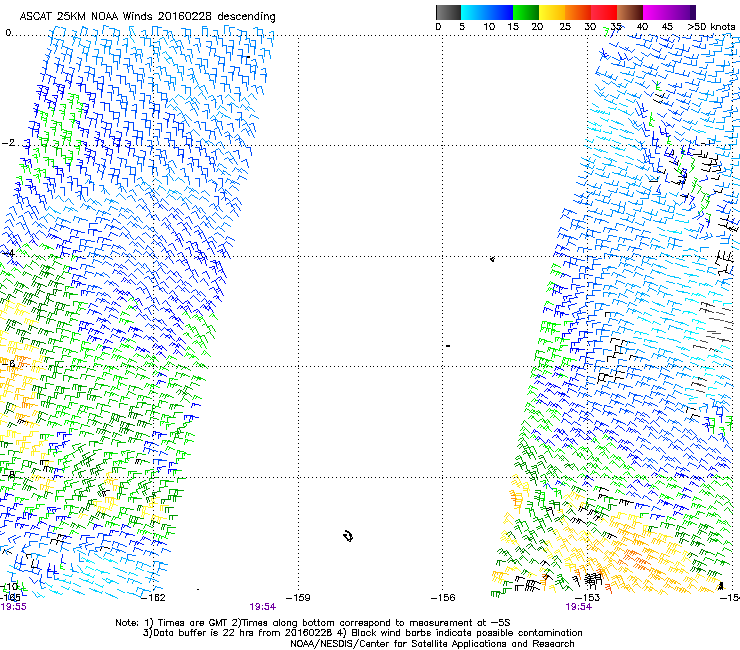The image size is (740, 650).
Task: Click the purple '19:55' time label
Action: pos(14,607)
